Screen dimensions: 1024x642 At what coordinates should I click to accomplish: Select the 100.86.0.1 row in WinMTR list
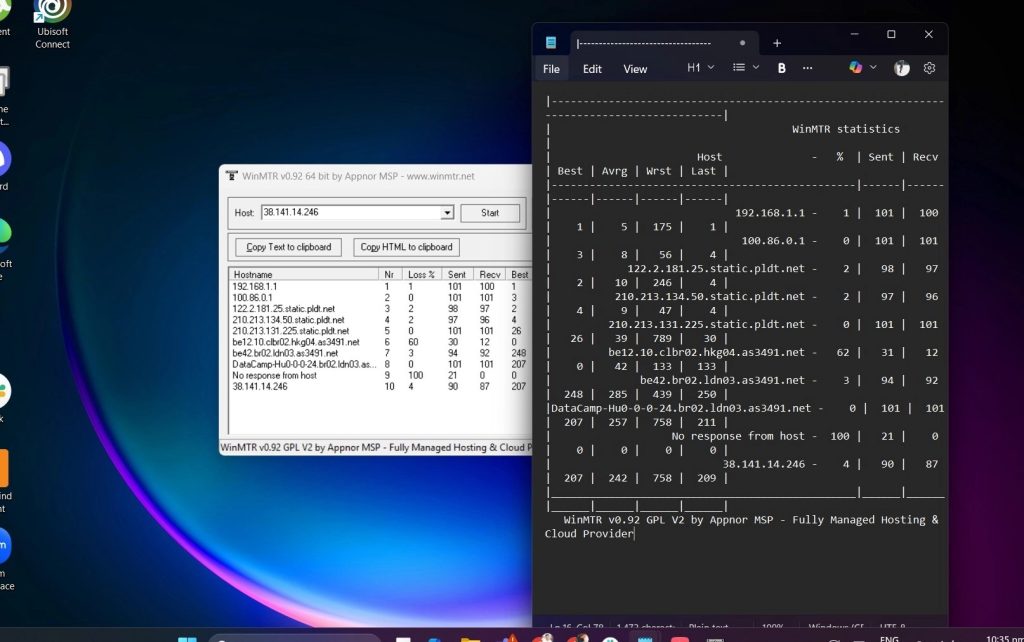pos(381,298)
